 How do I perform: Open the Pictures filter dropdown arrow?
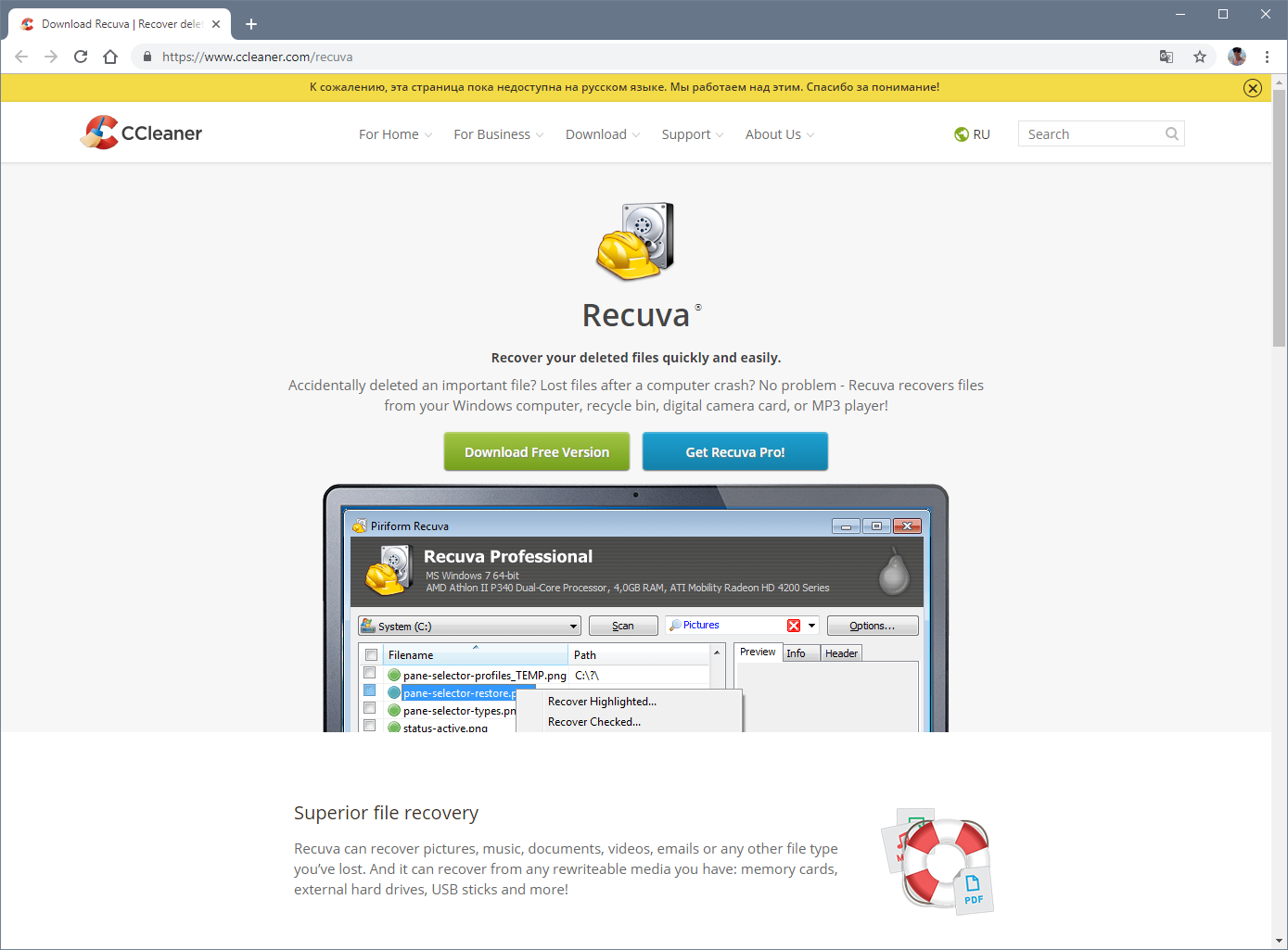[812, 626]
